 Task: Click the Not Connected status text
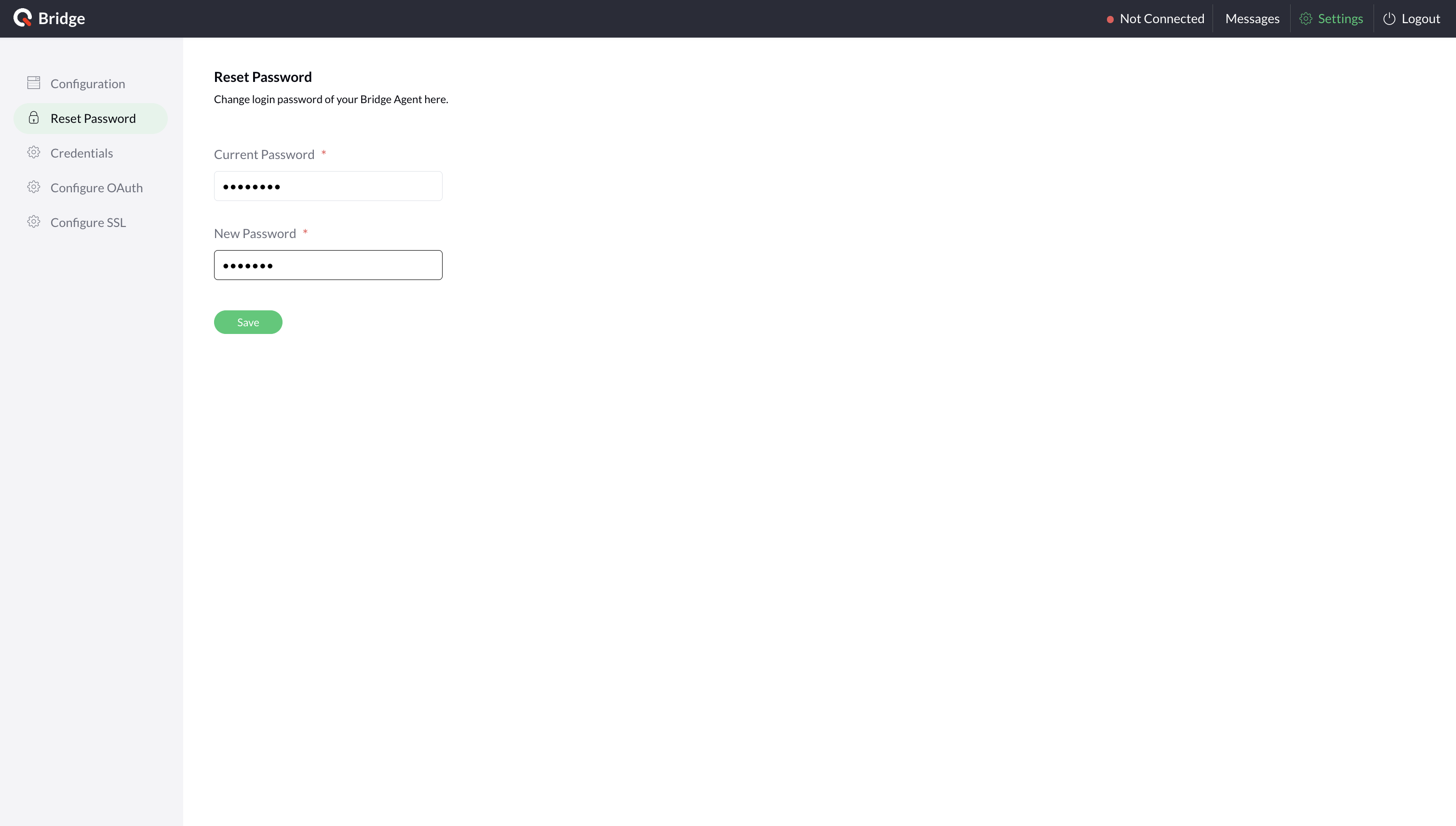coord(1162,19)
